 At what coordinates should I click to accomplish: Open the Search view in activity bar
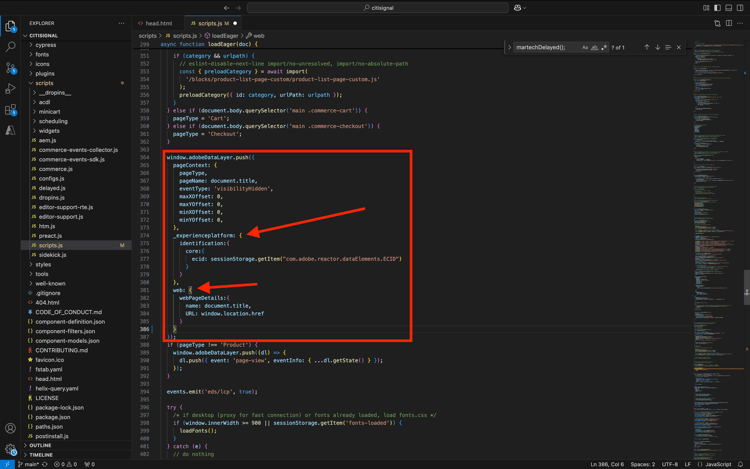tap(11, 47)
